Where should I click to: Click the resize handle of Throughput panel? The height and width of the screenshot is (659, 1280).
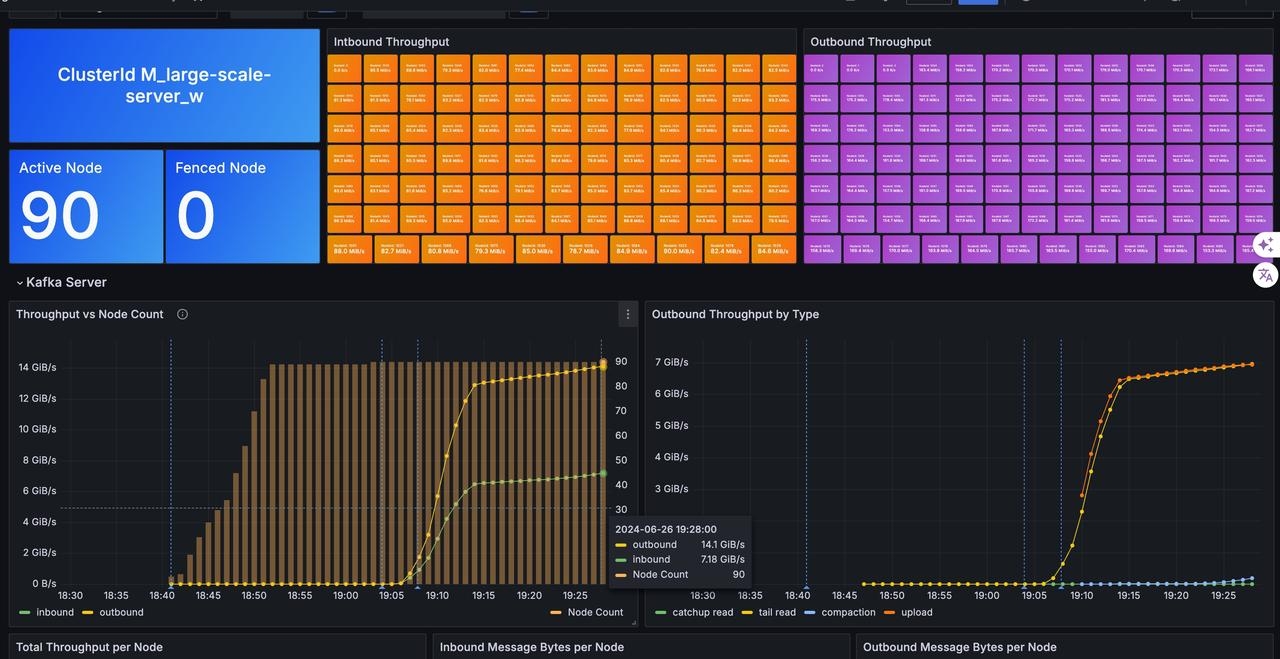(x=634, y=623)
